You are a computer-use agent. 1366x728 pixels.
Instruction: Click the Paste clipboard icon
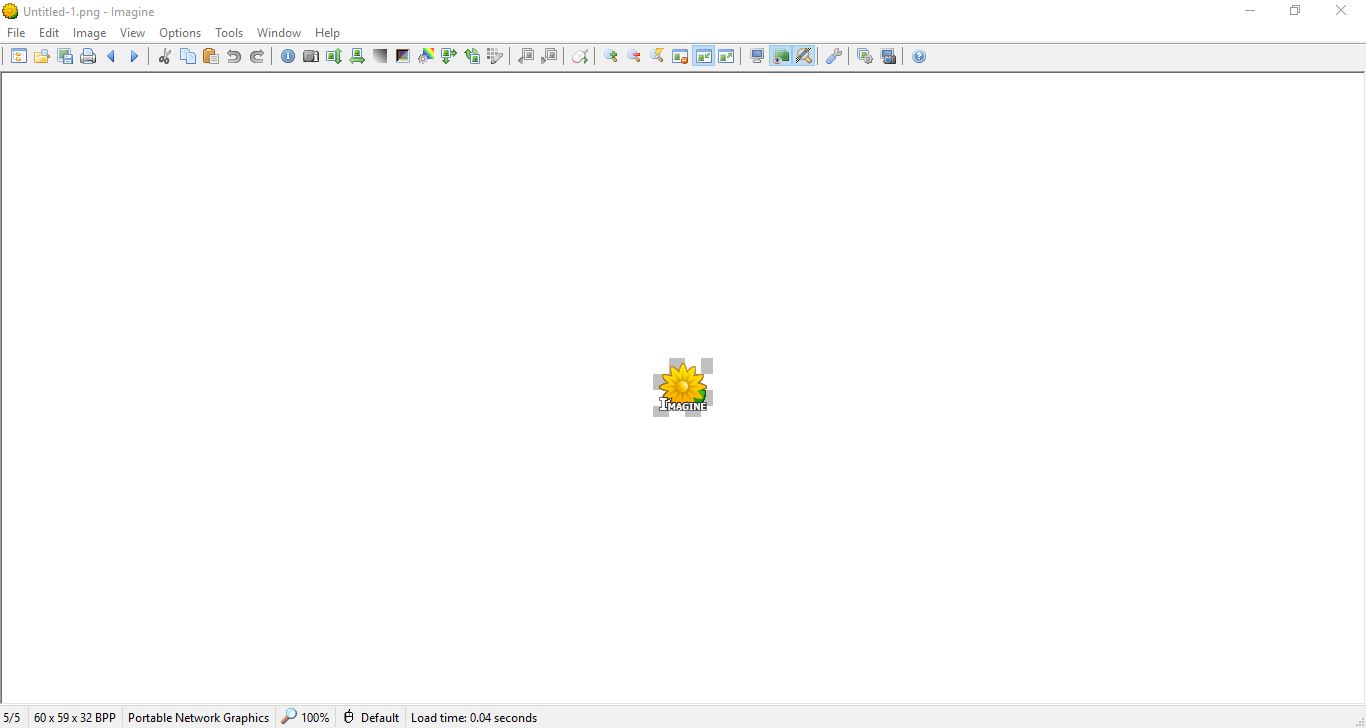[211, 57]
